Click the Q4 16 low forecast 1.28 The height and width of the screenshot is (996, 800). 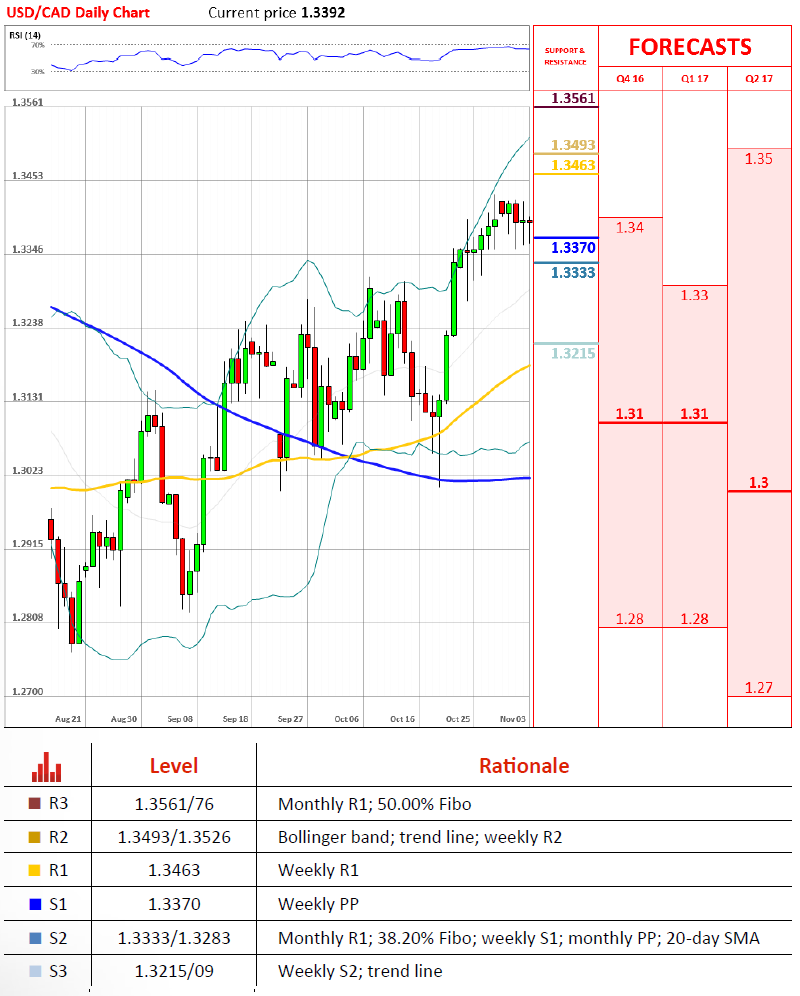(x=630, y=619)
